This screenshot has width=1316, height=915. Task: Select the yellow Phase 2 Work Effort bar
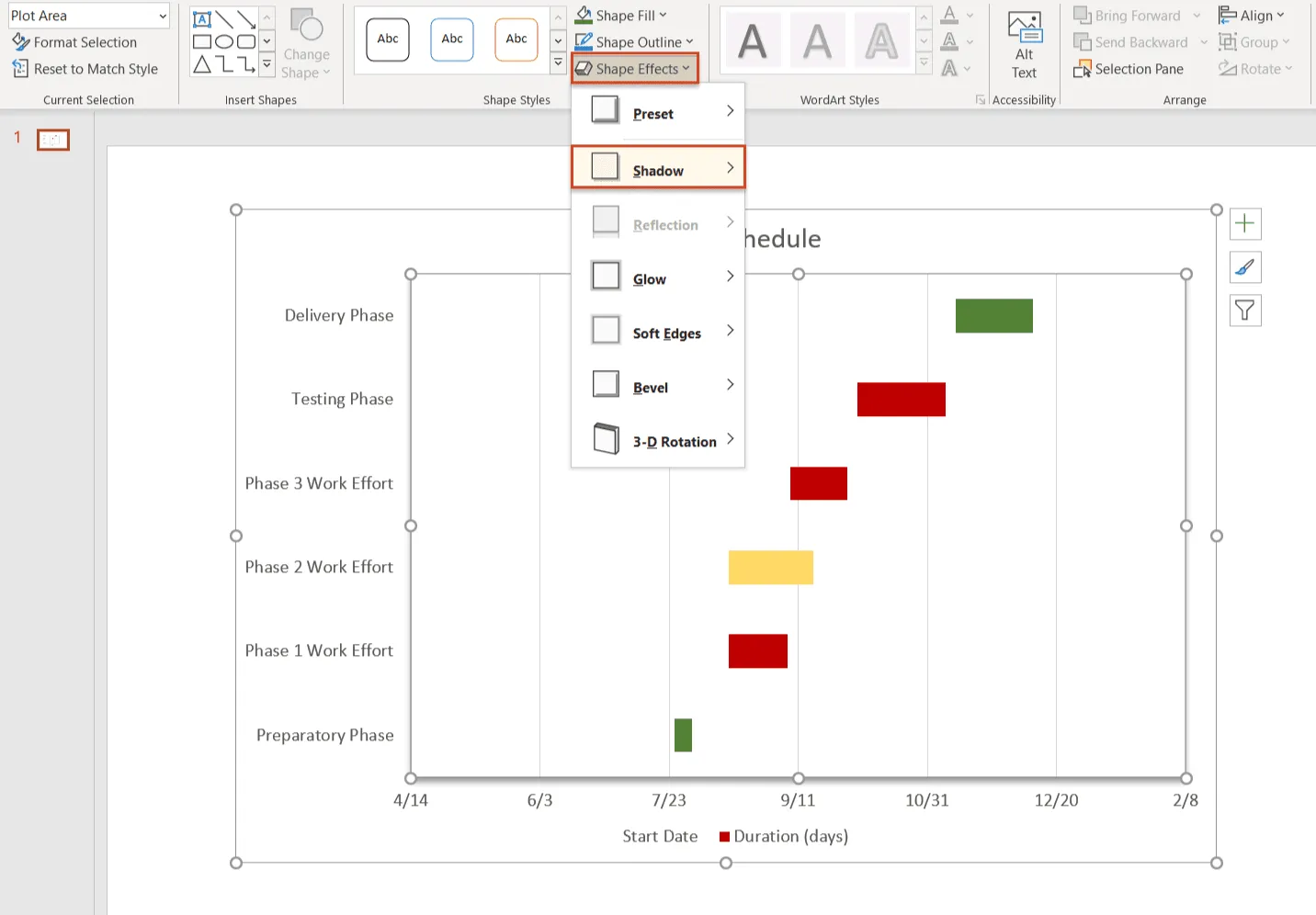click(770, 568)
